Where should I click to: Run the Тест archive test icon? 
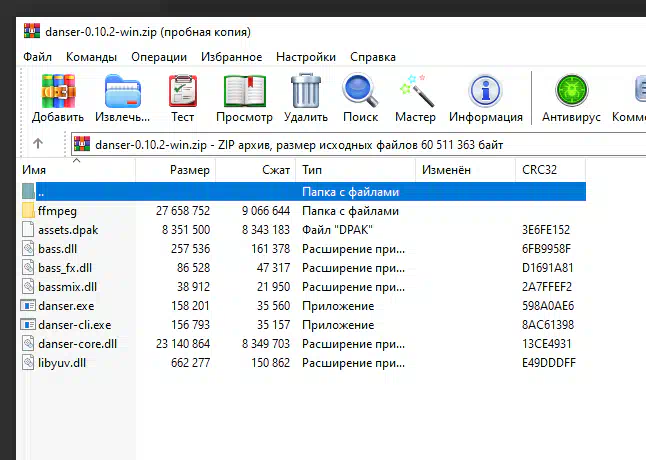pyautogui.click(x=183, y=91)
